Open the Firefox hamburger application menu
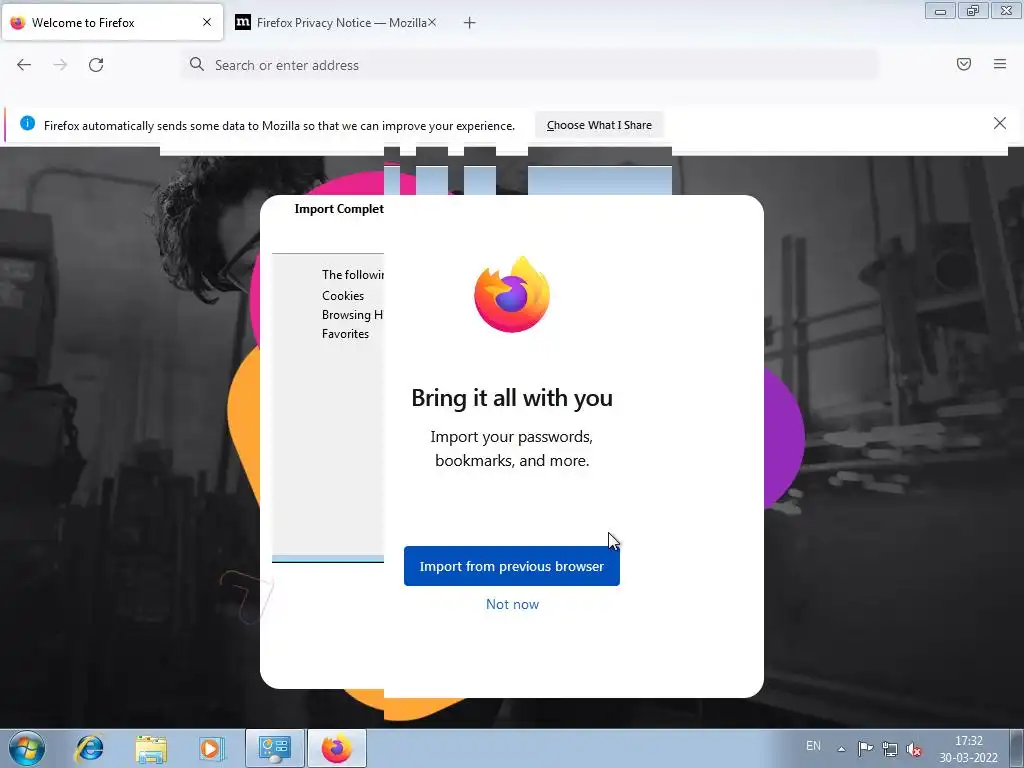 tap(999, 64)
